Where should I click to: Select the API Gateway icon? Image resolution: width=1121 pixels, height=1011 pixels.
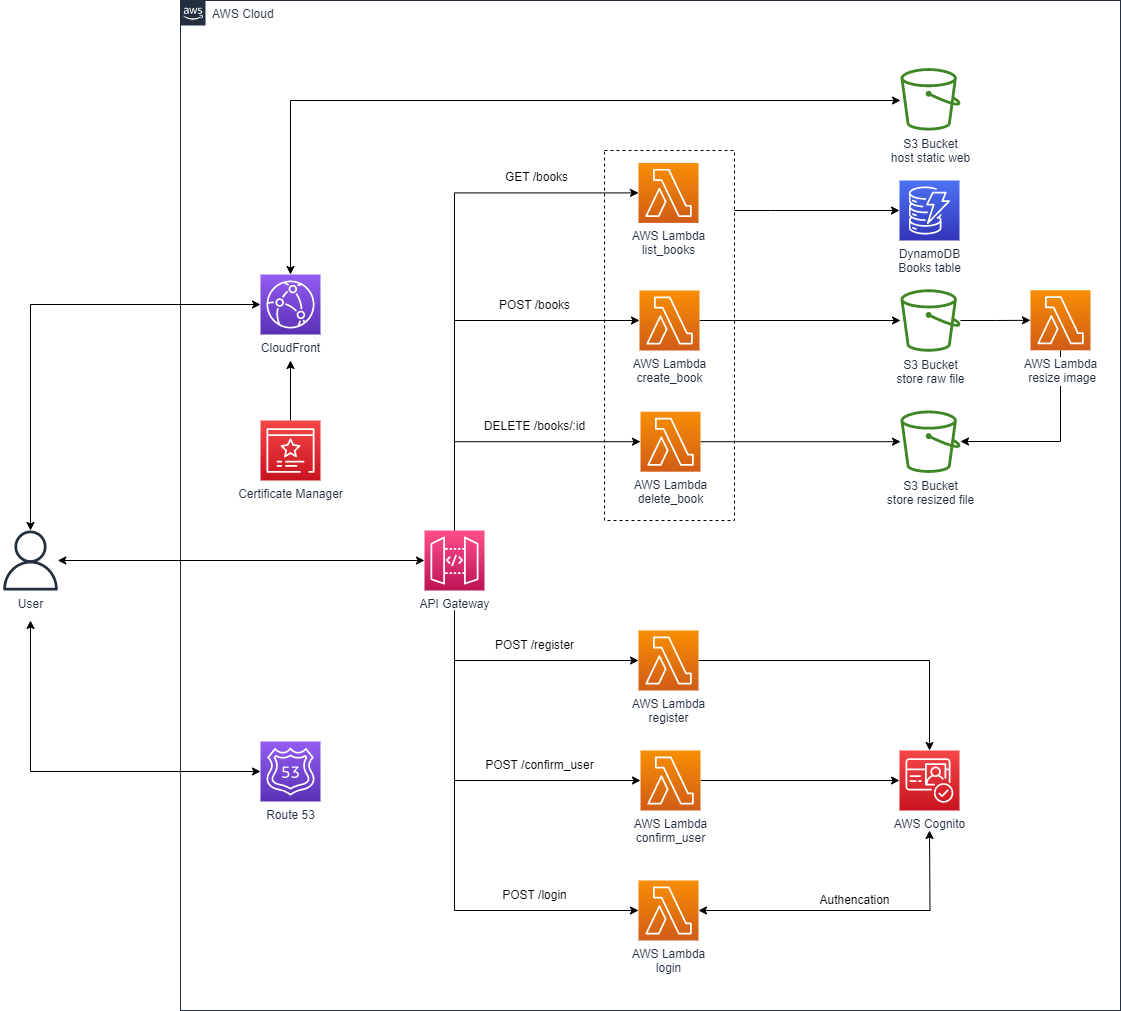point(454,561)
